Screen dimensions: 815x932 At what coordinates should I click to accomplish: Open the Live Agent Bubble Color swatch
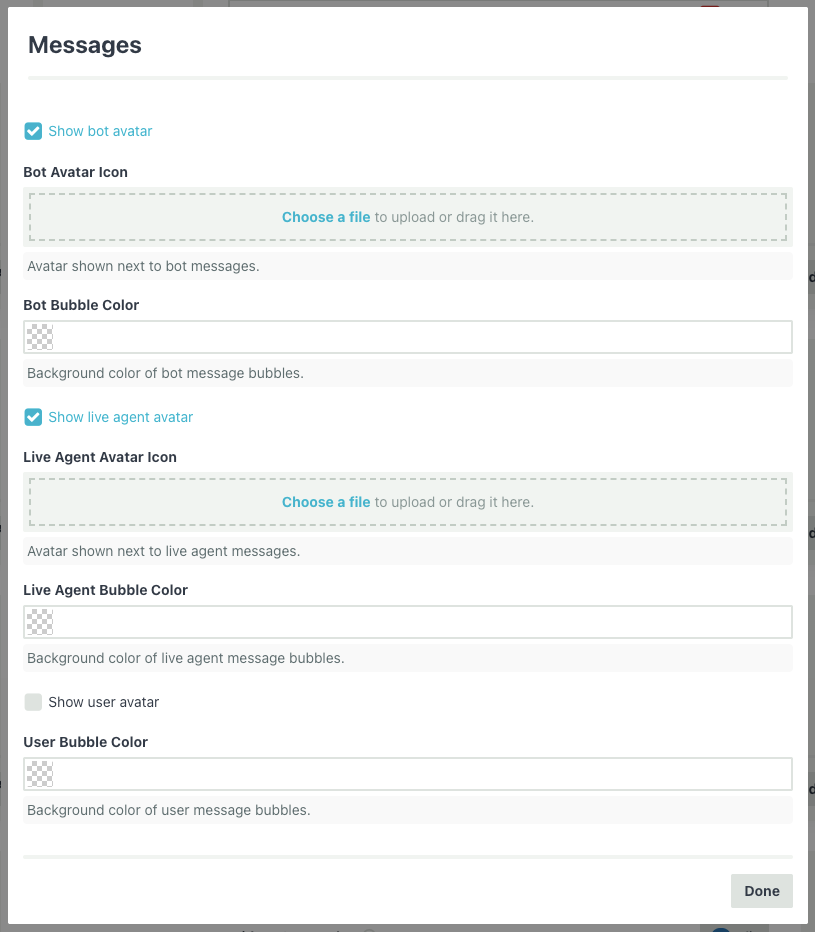(x=39, y=622)
